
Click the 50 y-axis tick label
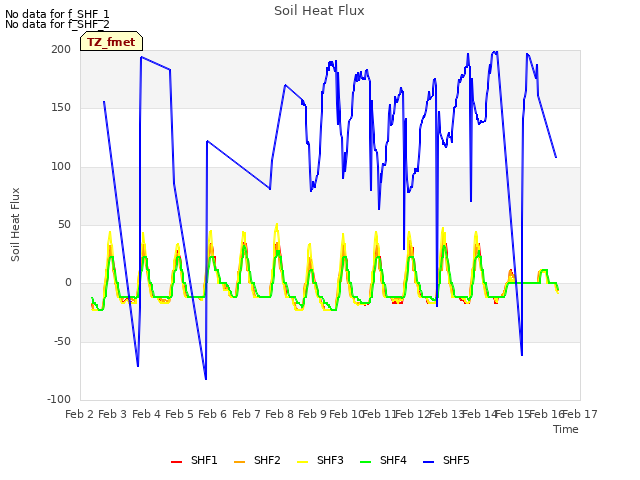click(64, 224)
